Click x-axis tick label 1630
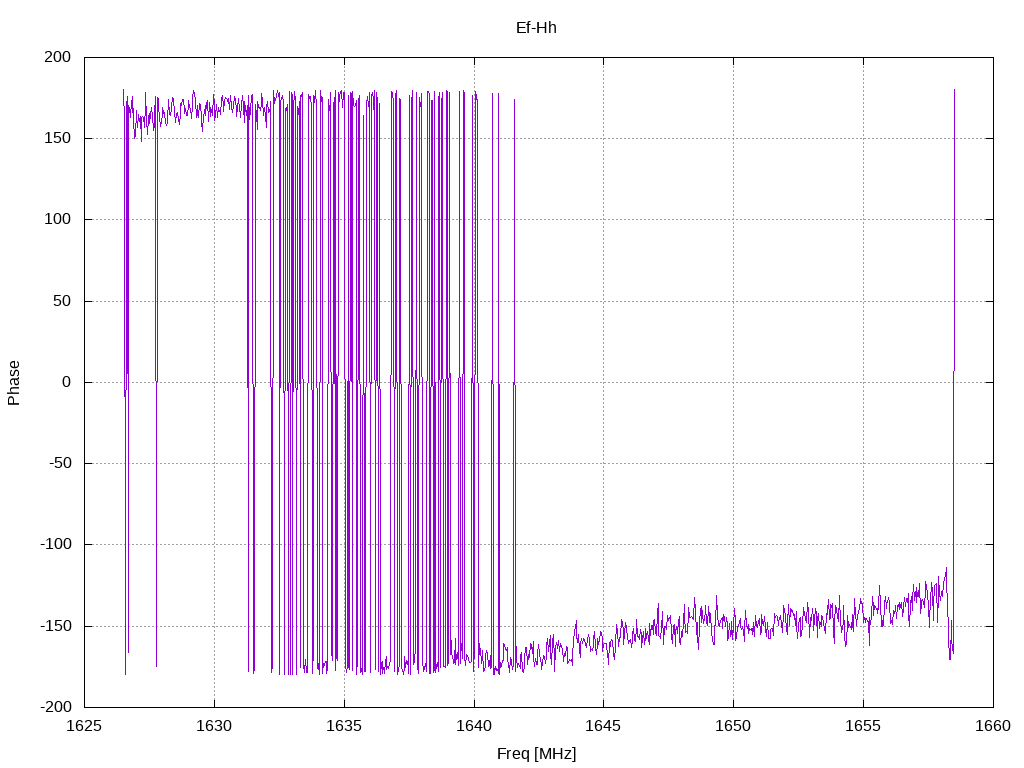Image resolution: width=1024 pixels, height=768 pixels. pyautogui.click(x=214, y=726)
